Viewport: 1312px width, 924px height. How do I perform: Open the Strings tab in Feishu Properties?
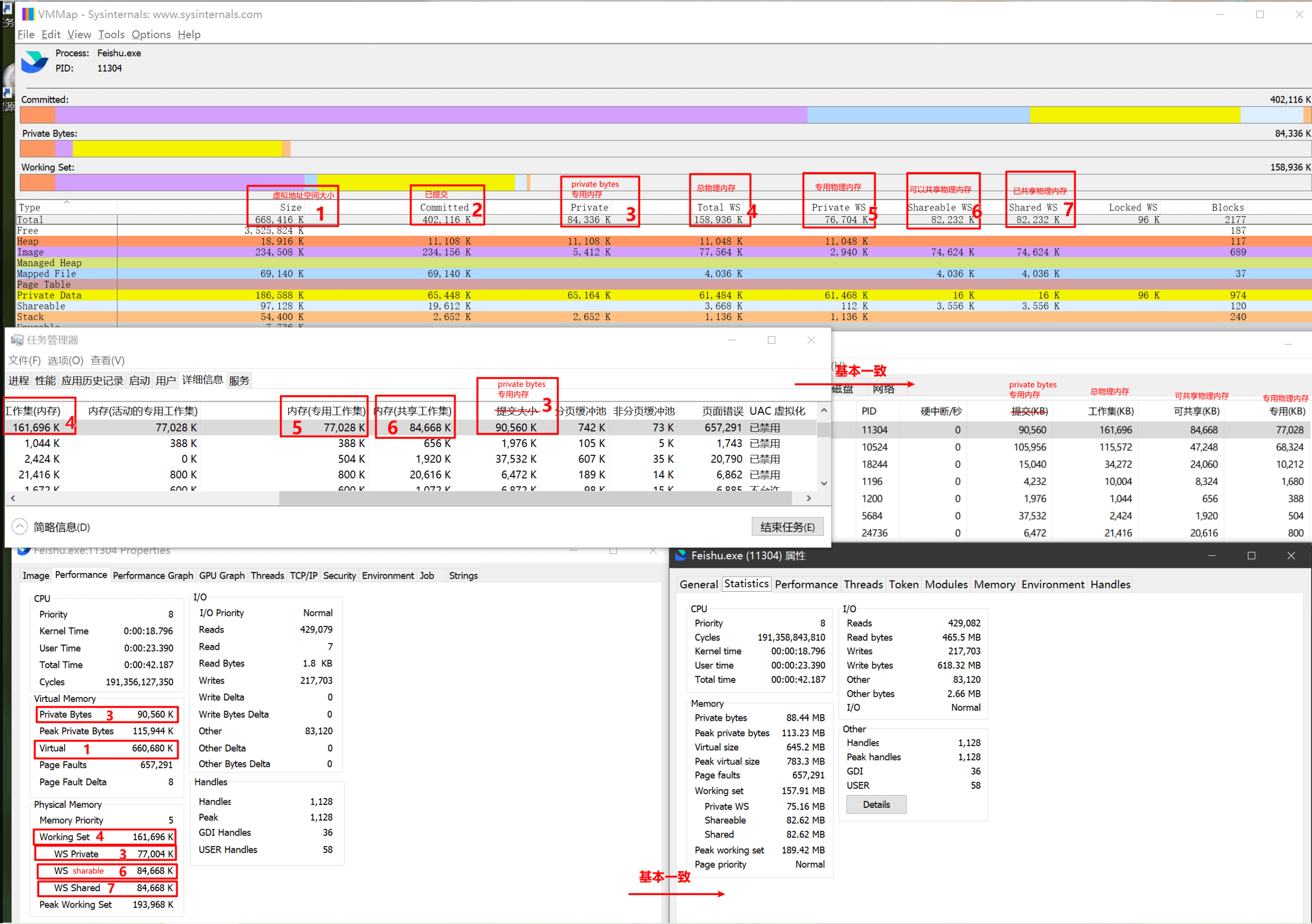463,575
